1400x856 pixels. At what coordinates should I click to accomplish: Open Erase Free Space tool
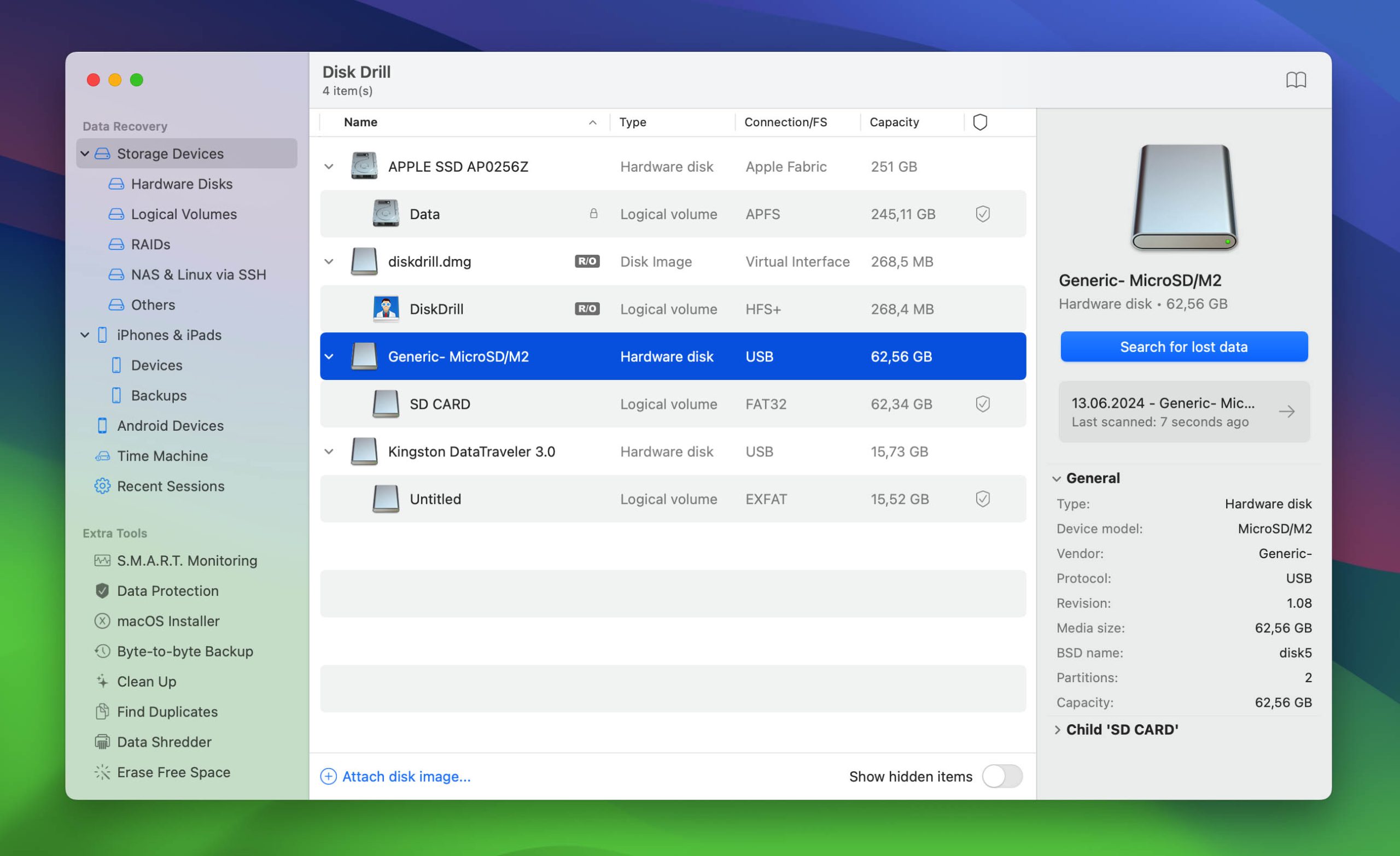162,772
